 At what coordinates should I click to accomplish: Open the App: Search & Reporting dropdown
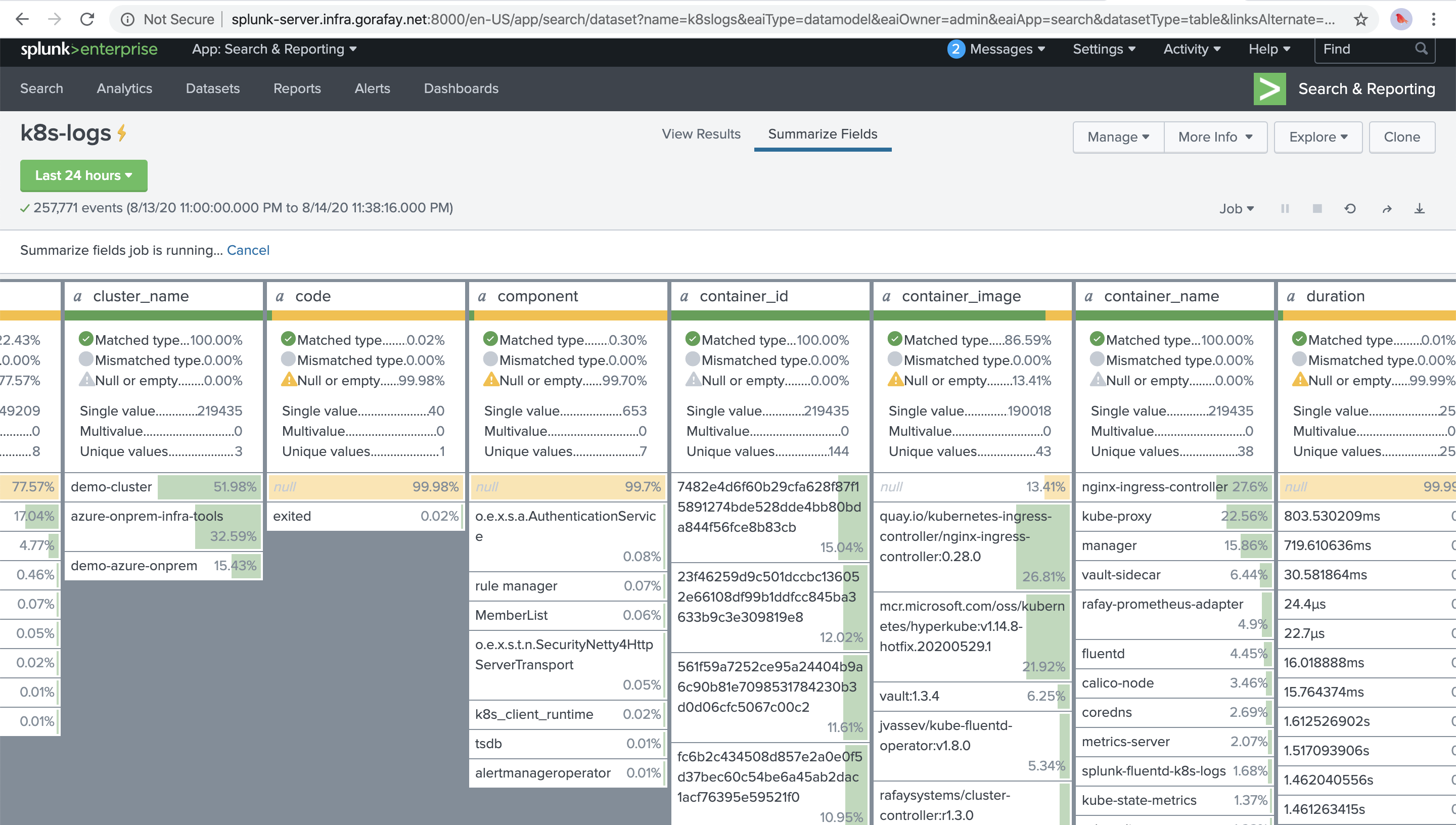coord(274,50)
